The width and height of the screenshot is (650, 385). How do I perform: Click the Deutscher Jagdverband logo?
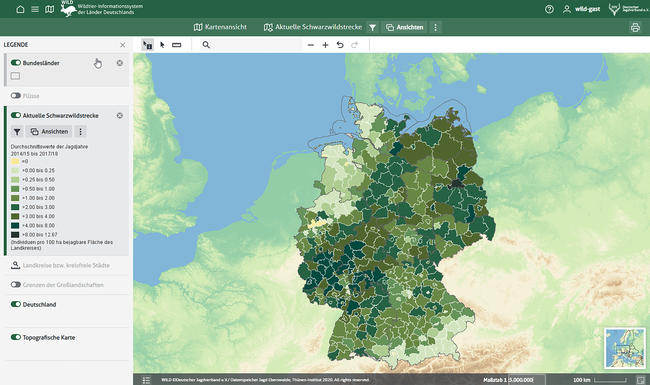pyautogui.click(x=628, y=9)
